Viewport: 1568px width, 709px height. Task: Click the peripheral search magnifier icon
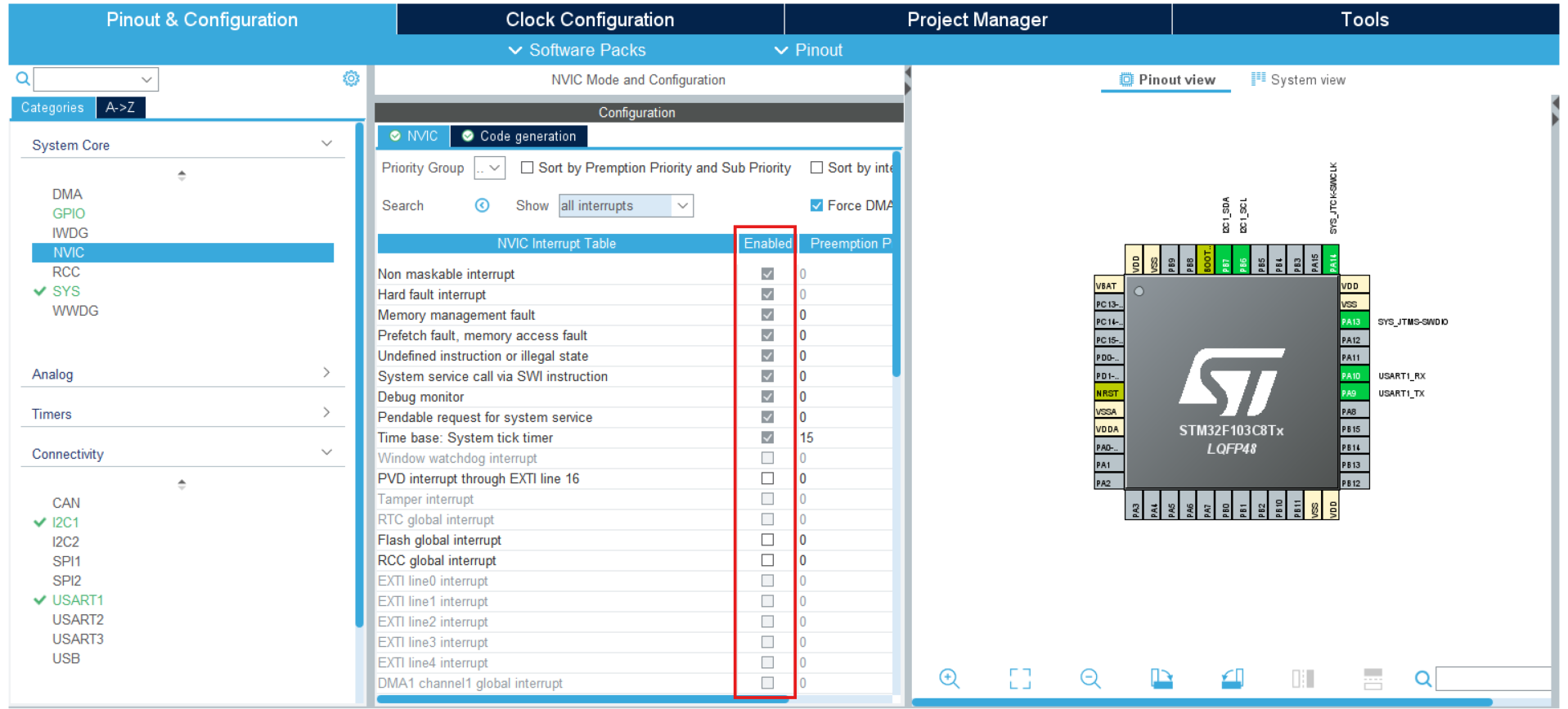click(x=23, y=79)
